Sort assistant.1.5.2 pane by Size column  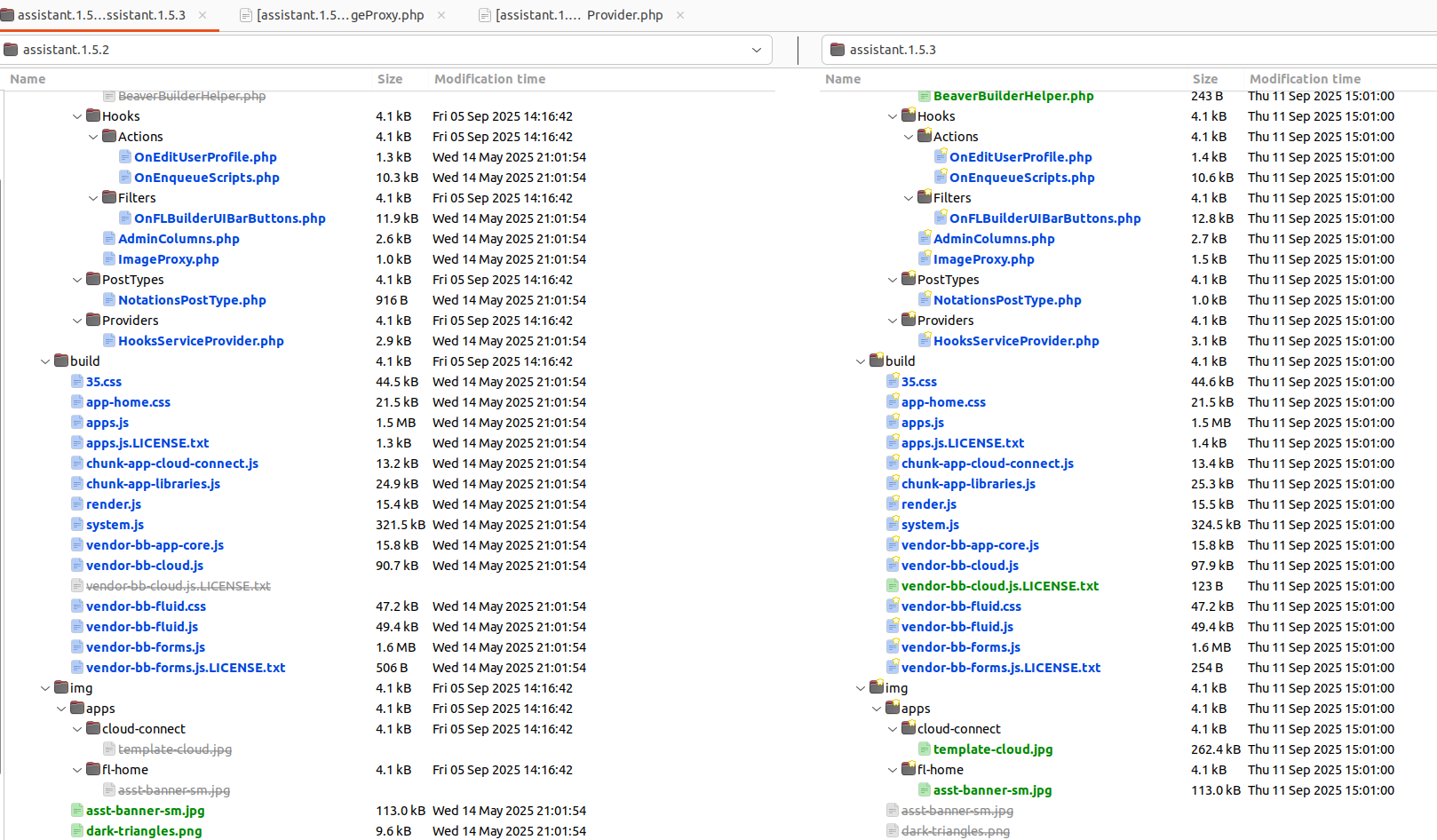pyautogui.click(x=389, y=79)
